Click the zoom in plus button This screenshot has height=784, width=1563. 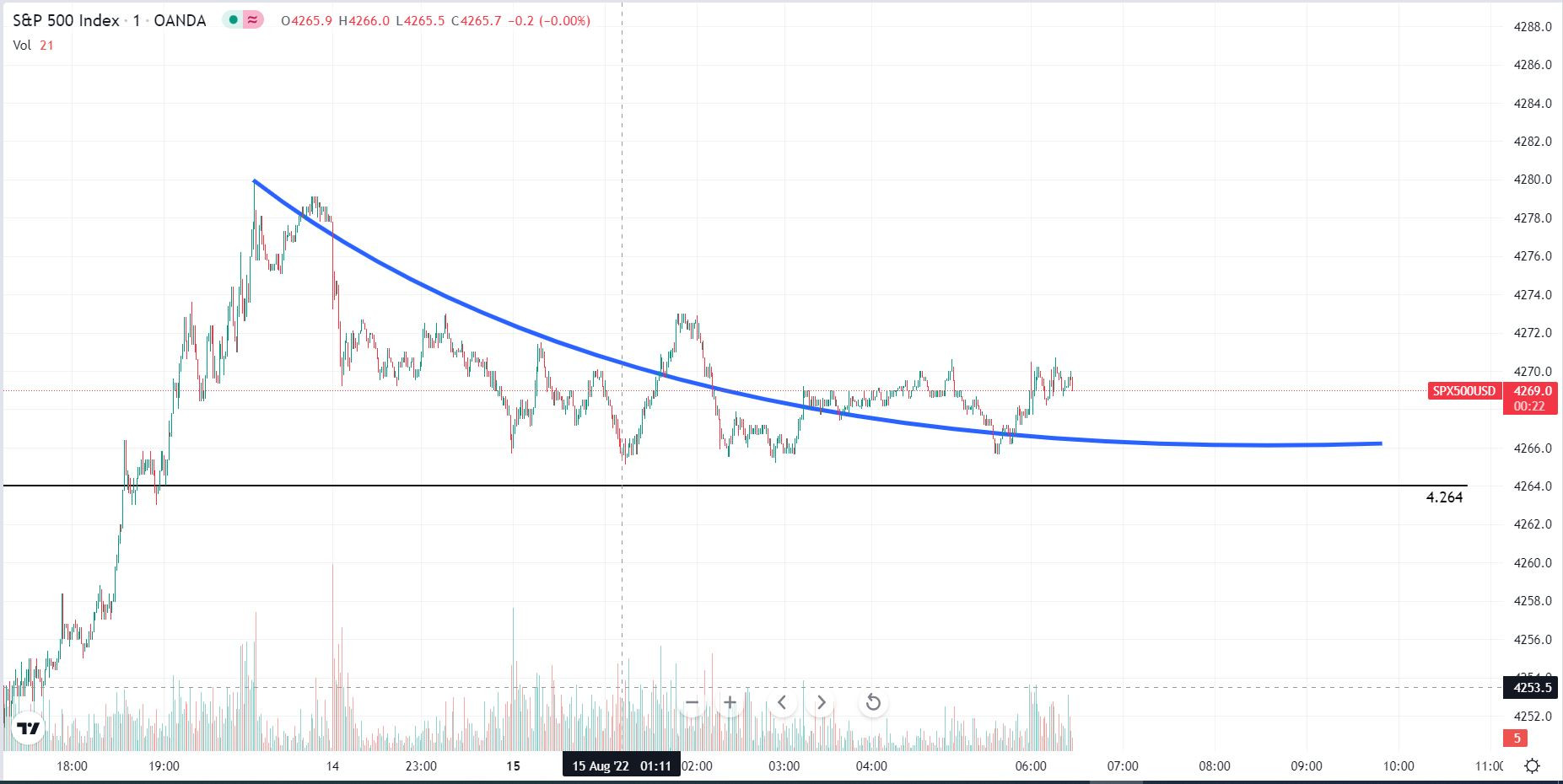730,702
